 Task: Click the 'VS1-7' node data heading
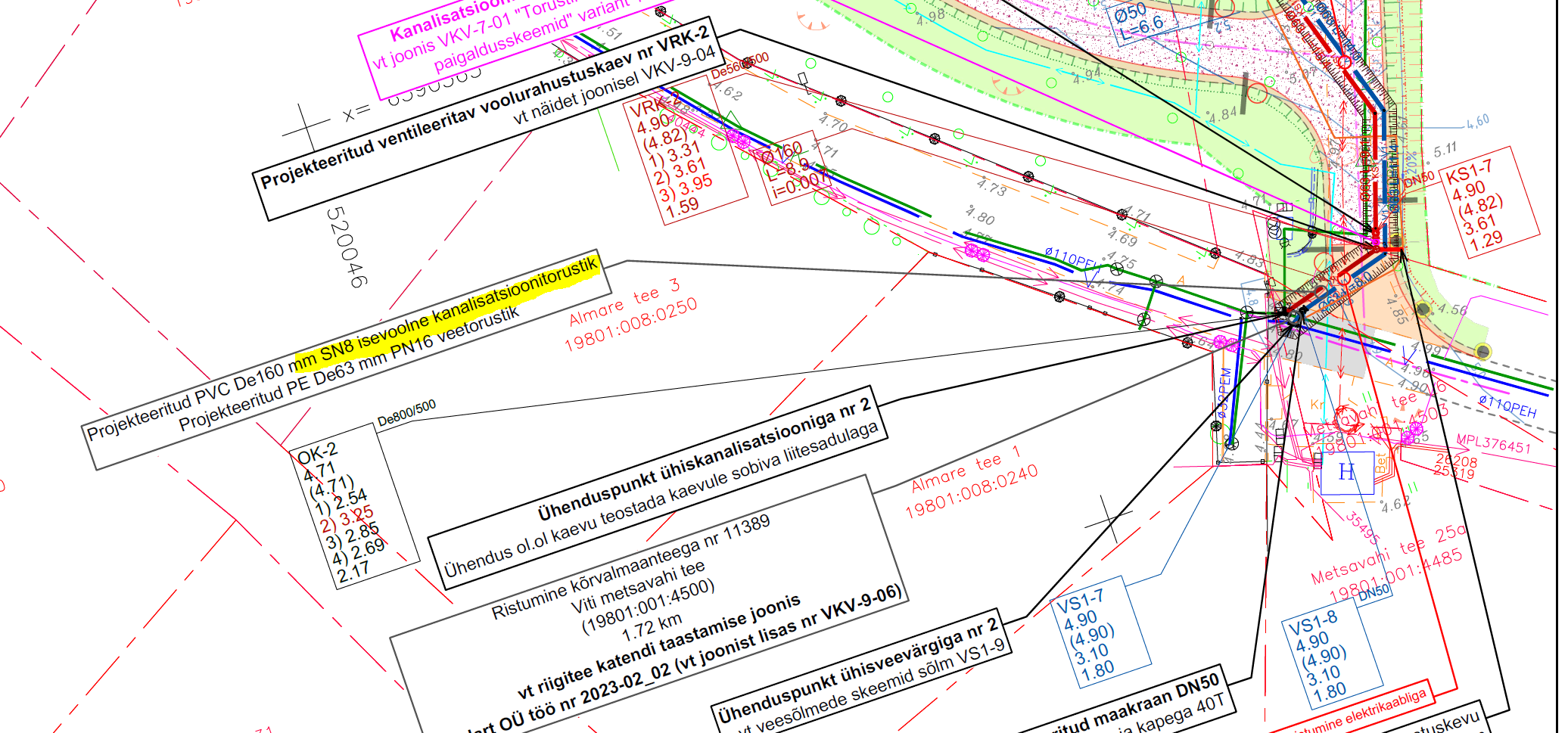[1080, 601]
